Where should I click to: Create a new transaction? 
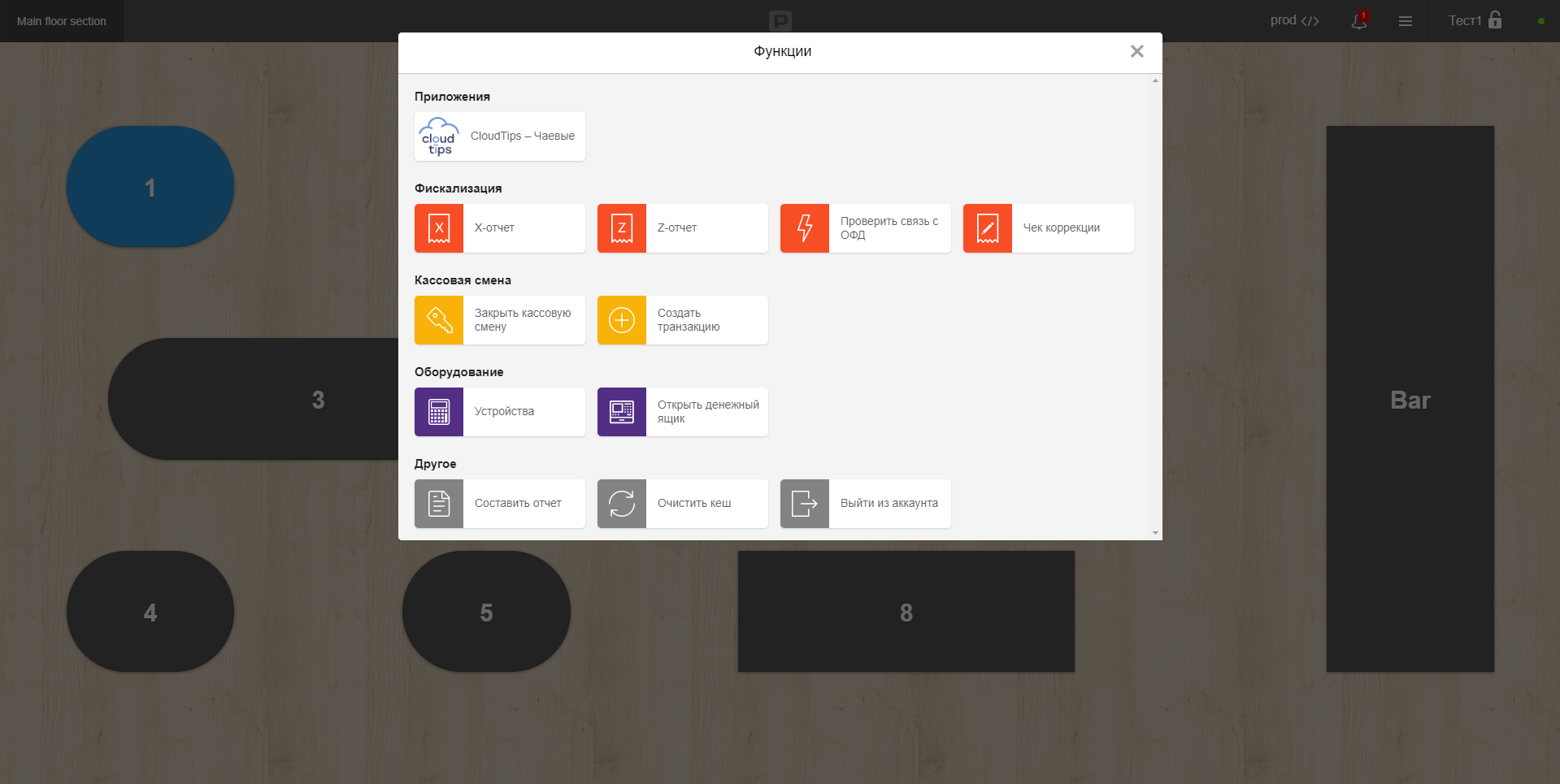pos(682,320)
